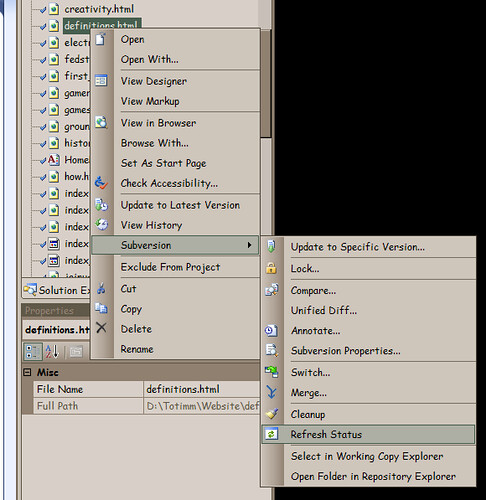Click the Switch icon in submenu
Image resolution: width=486 pixels, height=500 pixels.
point(271,372)
